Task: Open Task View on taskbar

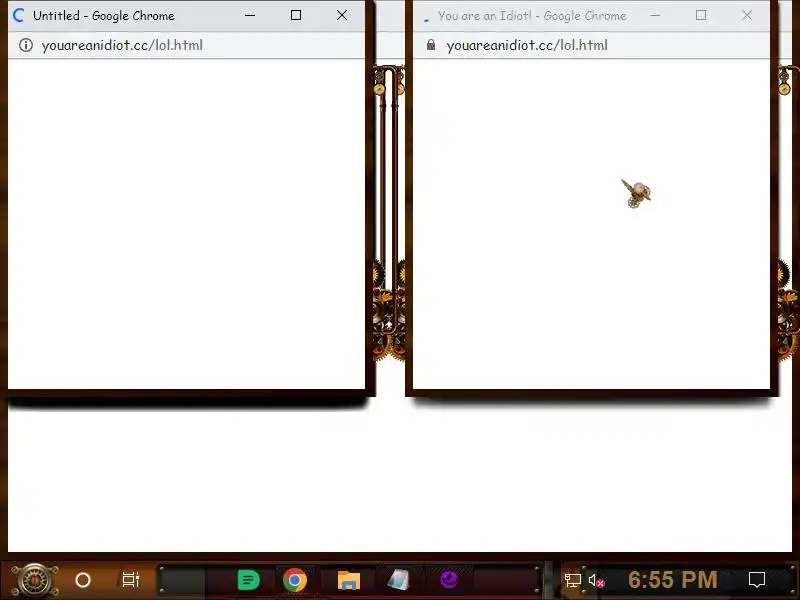Action: [x=131, y=580]
